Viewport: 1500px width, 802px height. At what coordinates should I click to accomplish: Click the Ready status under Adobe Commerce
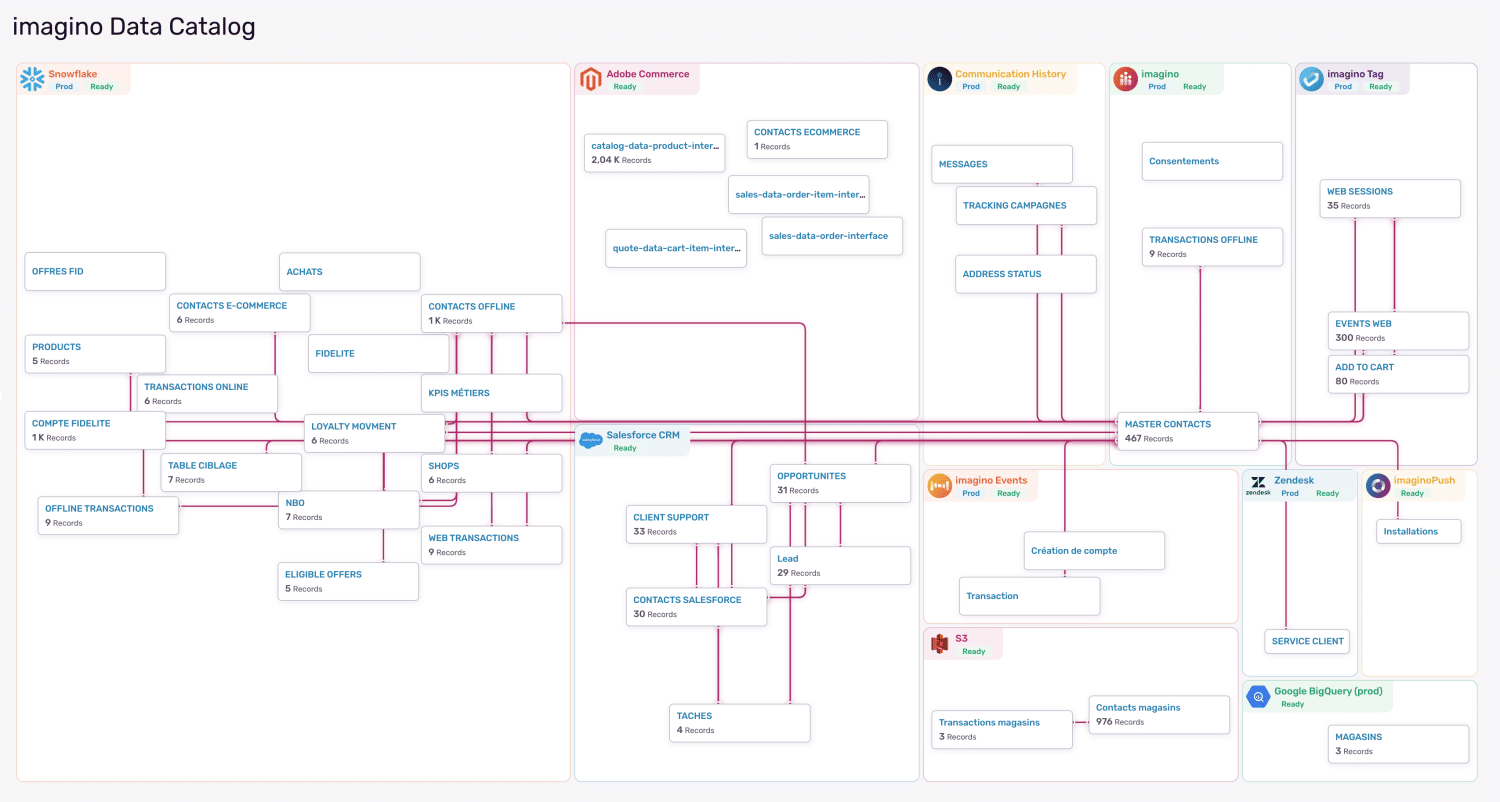point(625,87)
